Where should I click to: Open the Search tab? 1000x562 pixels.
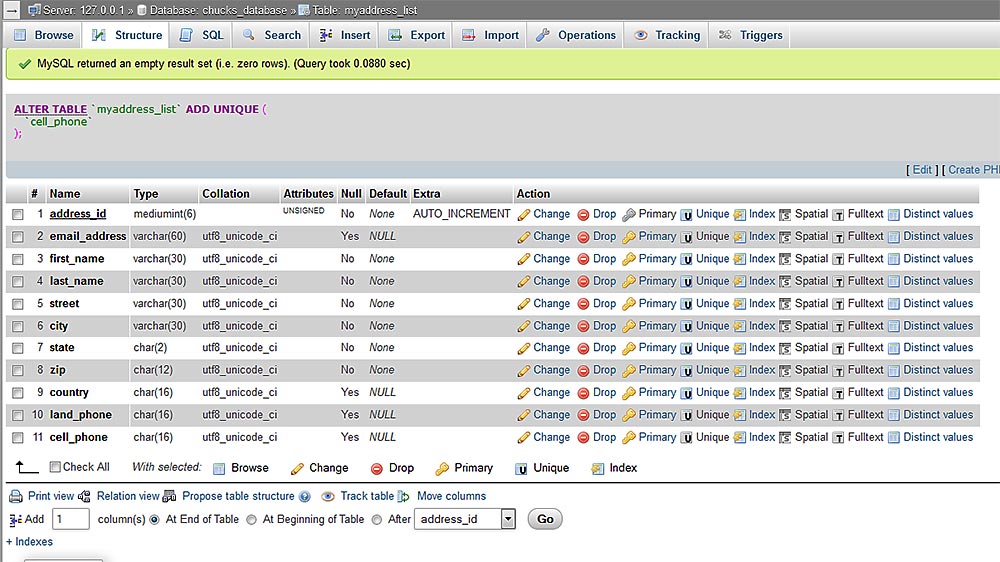click(272, 35)
